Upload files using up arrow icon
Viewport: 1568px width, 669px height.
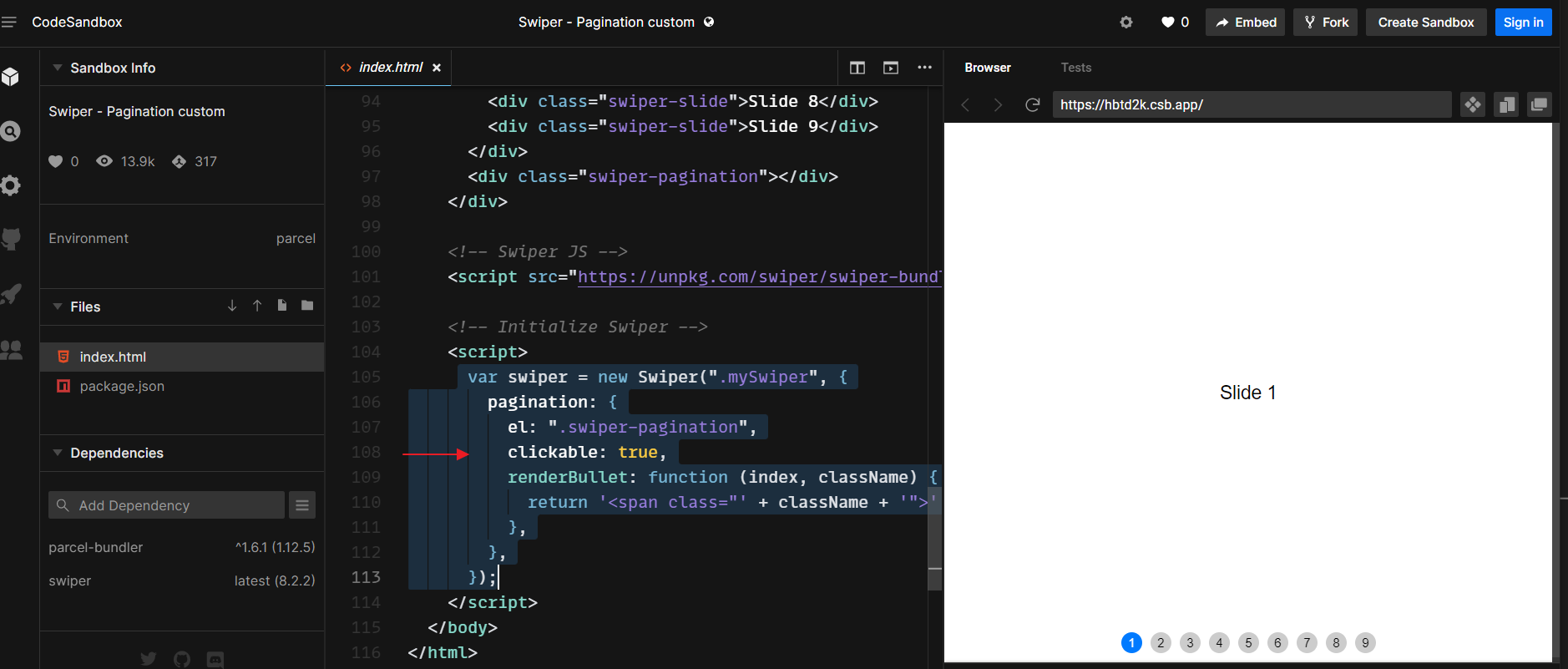click(257, 306)
